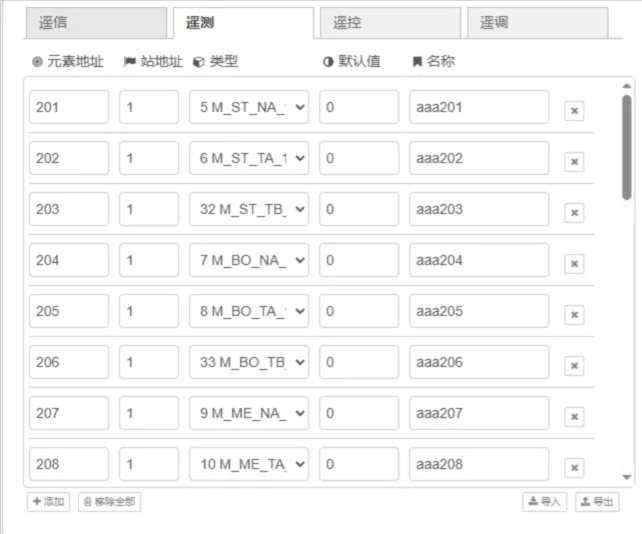Screen dimensions: 642x534
Task: Expand the 32 M_ST_TB type dropdown
Action: pyautogui.click(x=249, y=209)
